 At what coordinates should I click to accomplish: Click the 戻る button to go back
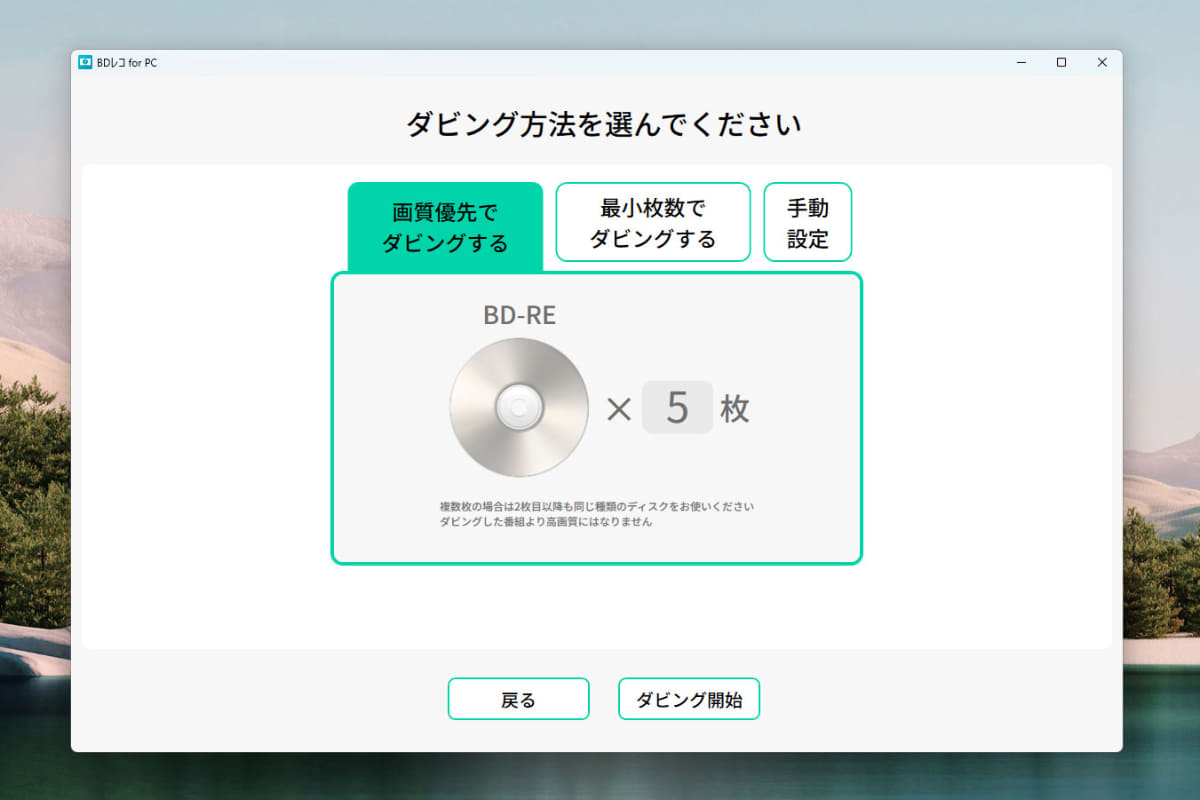[x=518, y=698]
